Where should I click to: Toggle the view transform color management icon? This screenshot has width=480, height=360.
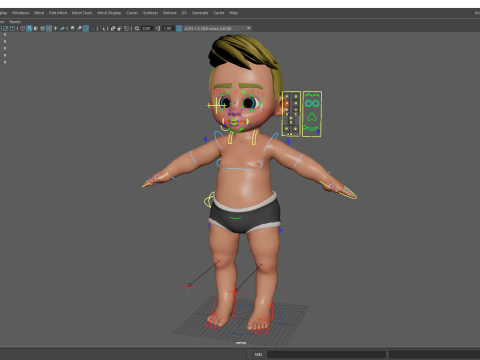click(179, 28)
